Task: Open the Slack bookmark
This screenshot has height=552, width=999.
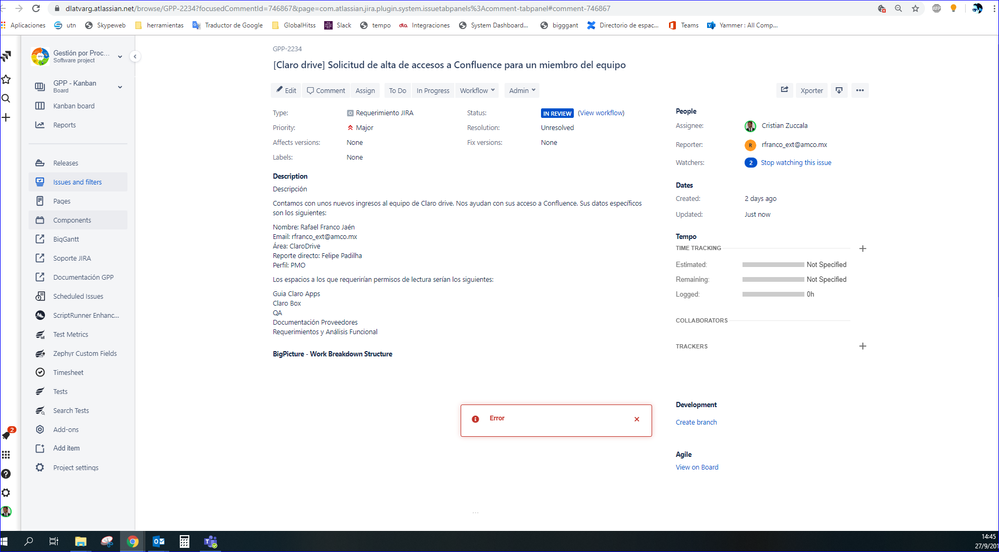Action: [338, 25]
